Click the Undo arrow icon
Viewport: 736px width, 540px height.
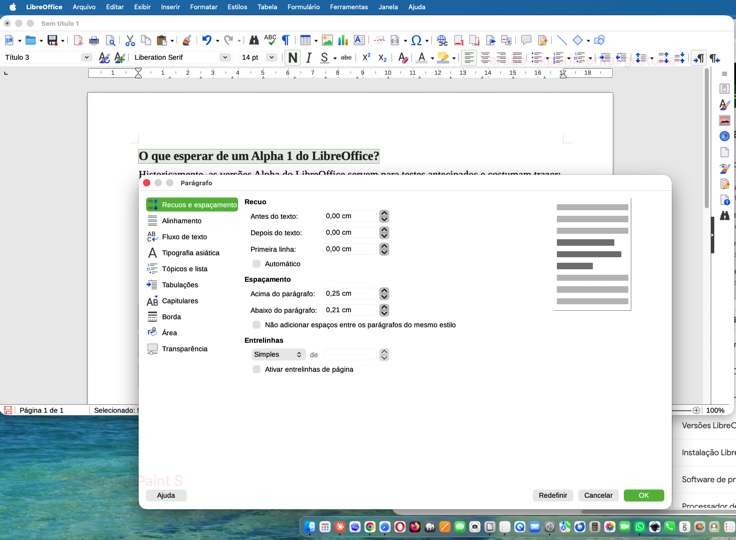click(207, 40)
